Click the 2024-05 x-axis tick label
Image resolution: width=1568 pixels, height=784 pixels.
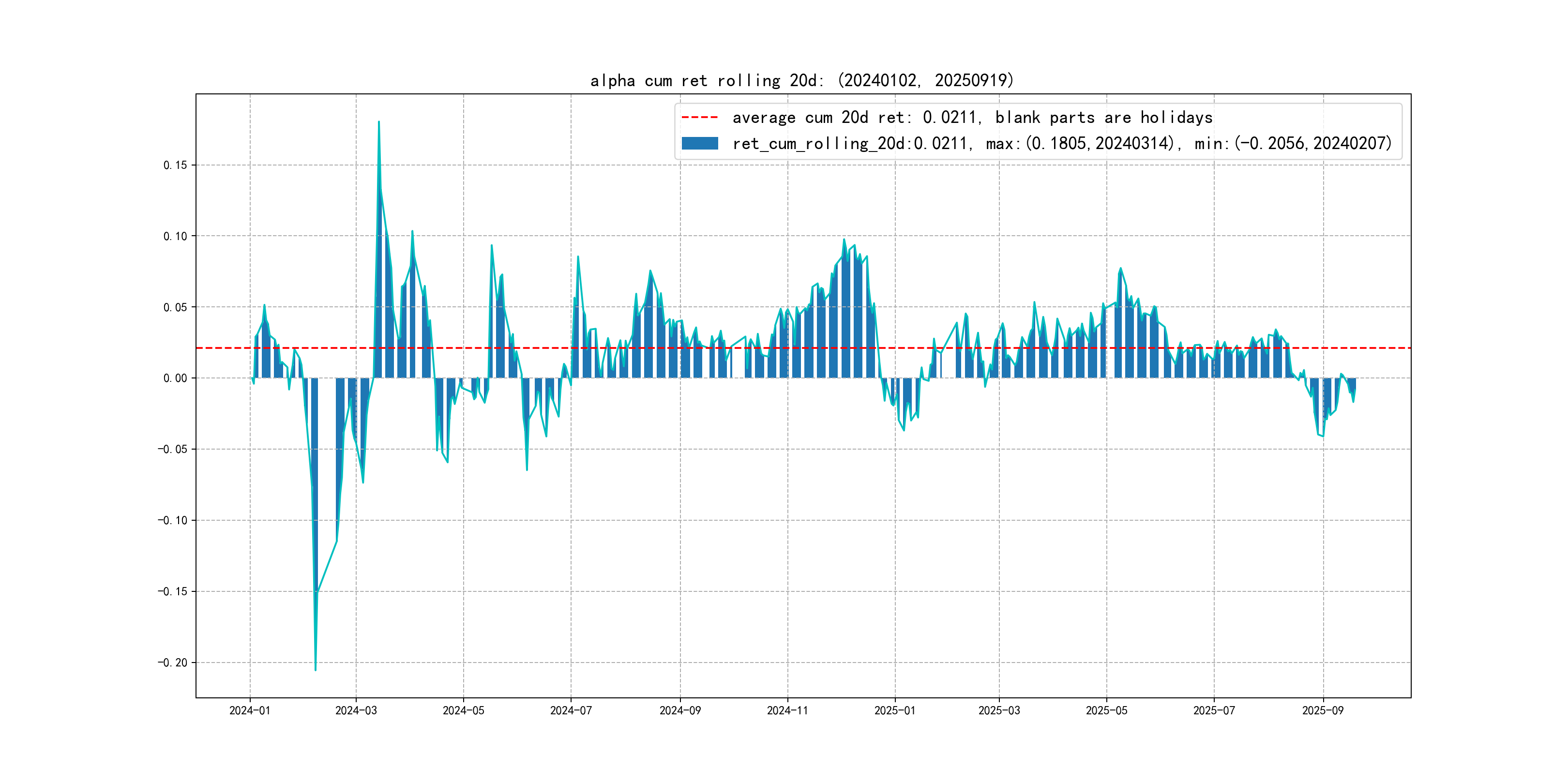[463, 710]
